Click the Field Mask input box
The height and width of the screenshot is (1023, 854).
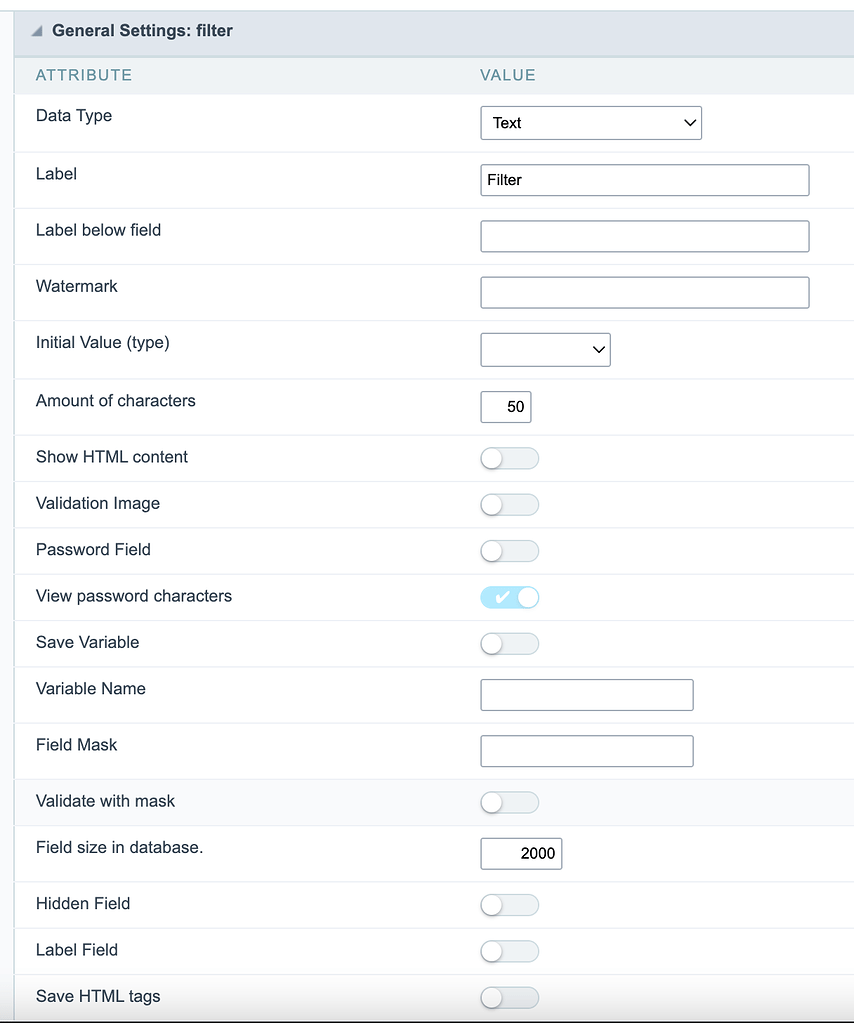click(587, 751)
